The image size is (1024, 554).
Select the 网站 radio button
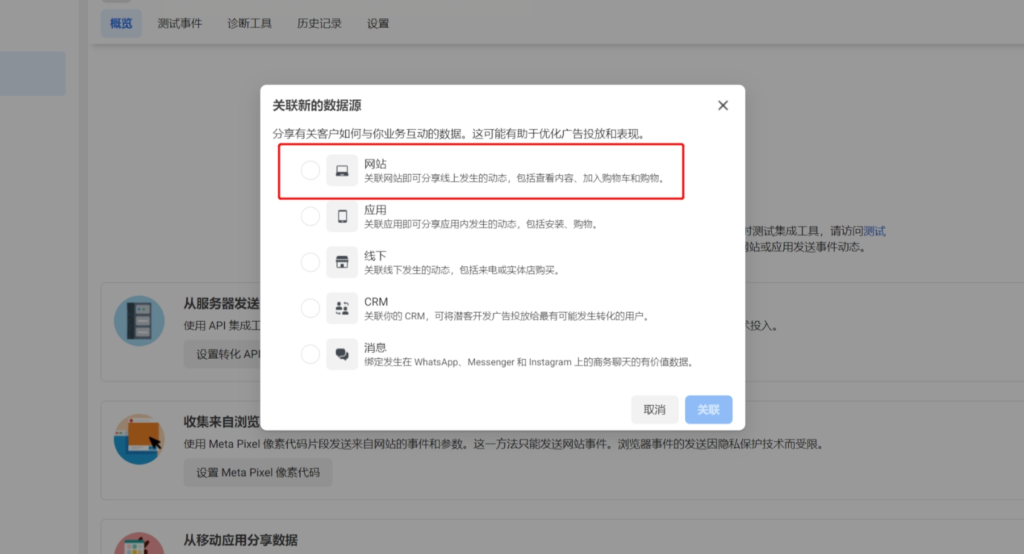tap(310, 171)
